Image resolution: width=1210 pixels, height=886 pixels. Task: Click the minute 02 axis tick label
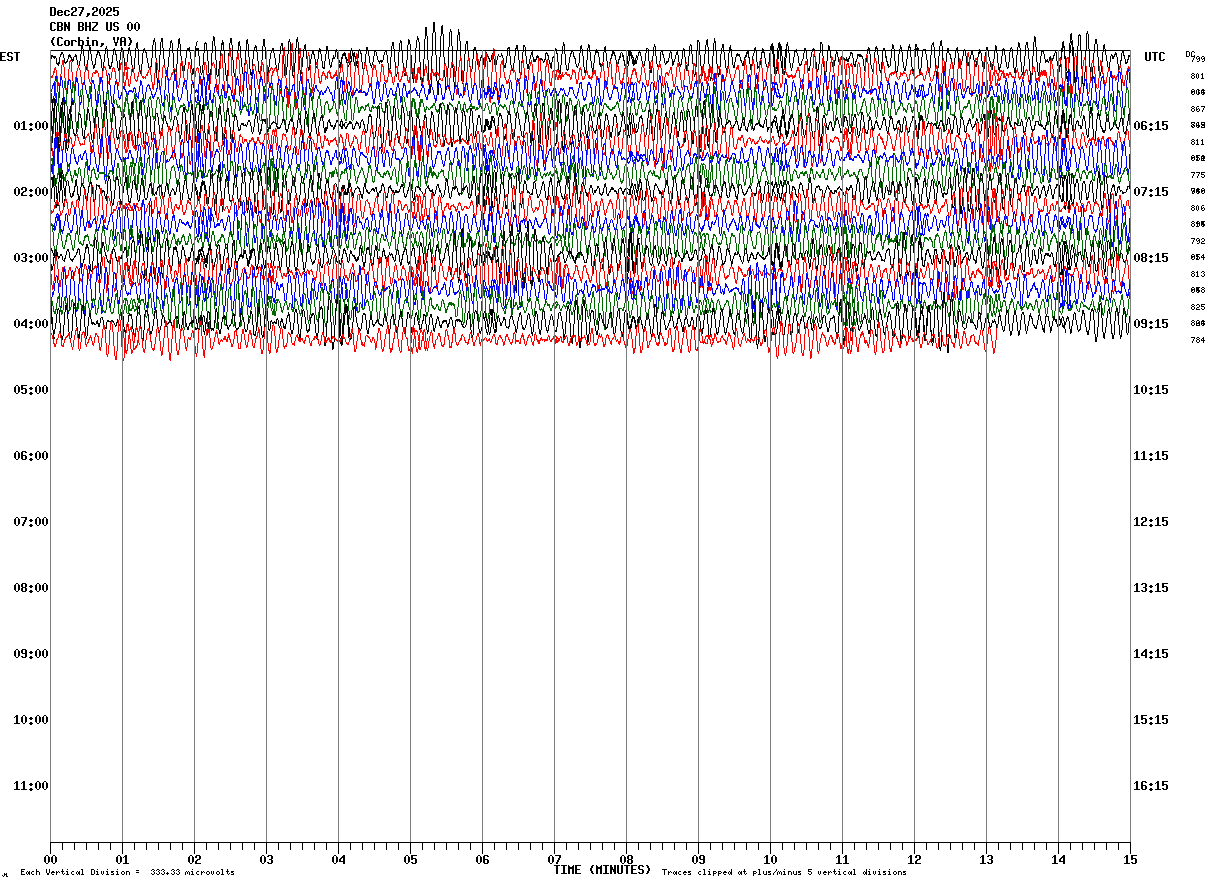point(194,859)
